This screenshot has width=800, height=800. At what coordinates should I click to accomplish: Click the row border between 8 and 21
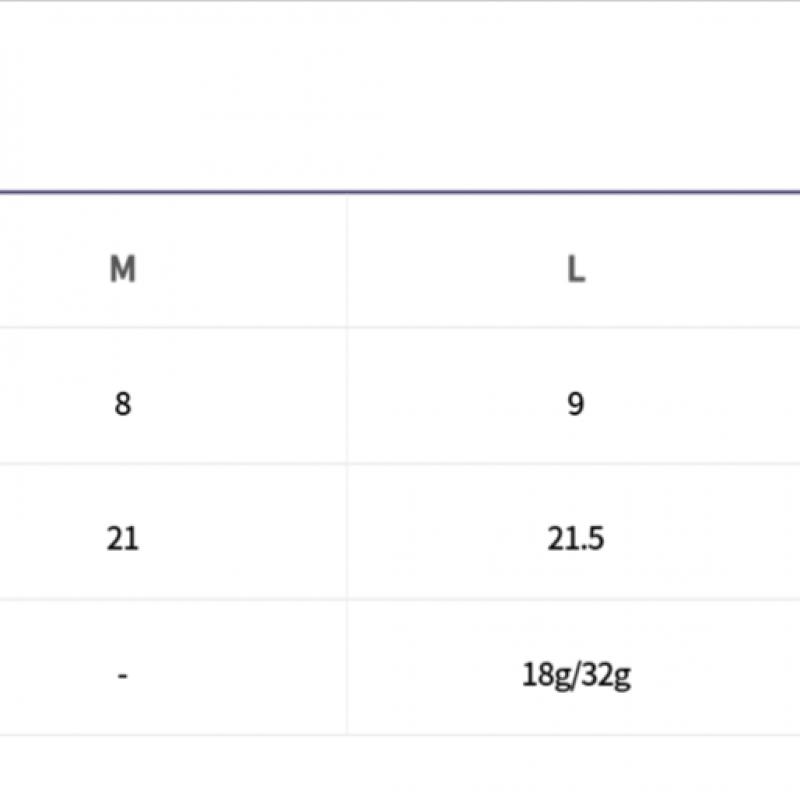(x=122, y=463)
